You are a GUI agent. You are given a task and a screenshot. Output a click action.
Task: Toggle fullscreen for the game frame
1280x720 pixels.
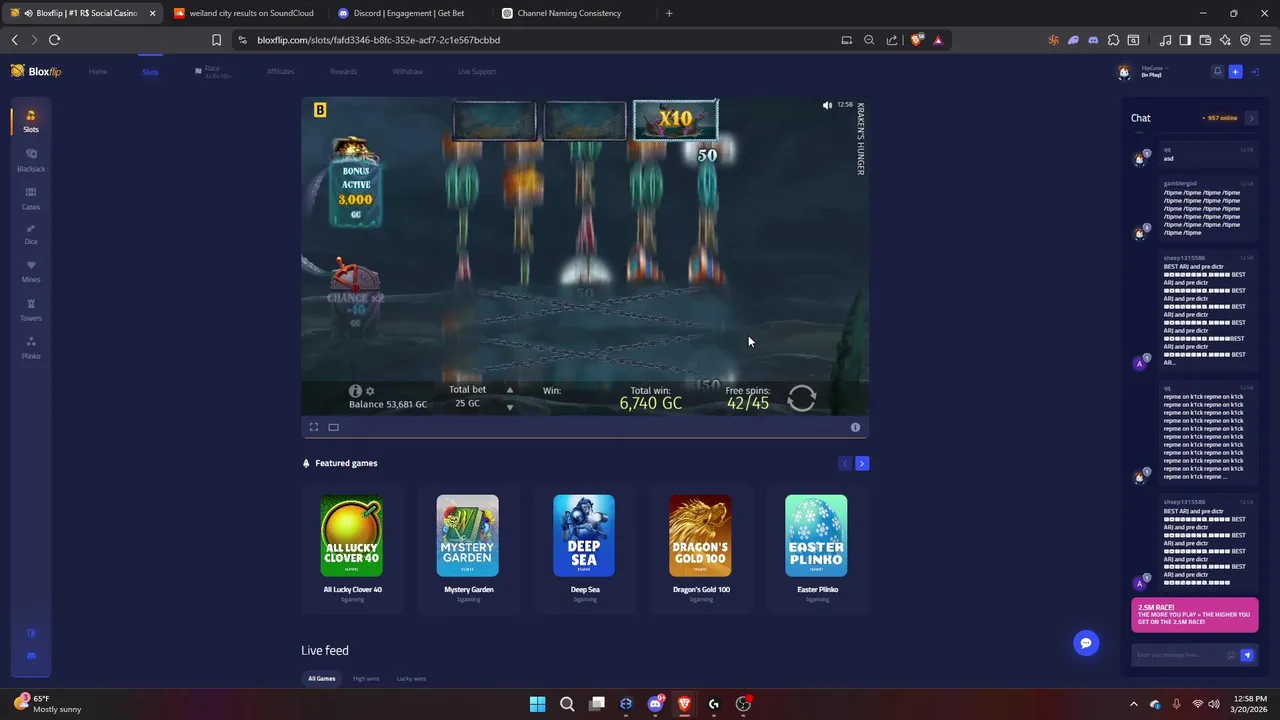pyautogui.click(x=314, y=427)
